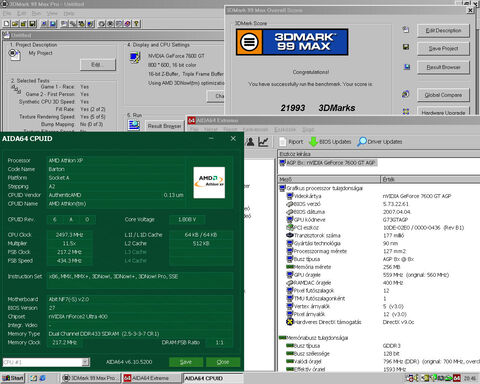Click the magnifier Driver Updates icon

[361, 142]
